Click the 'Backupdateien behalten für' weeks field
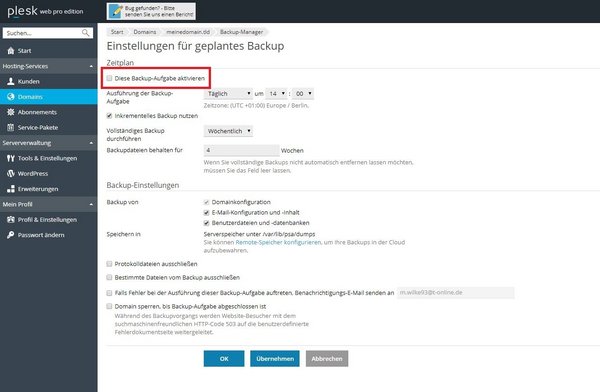Screen dimensions: 600x392 click(x=241, y=150)
